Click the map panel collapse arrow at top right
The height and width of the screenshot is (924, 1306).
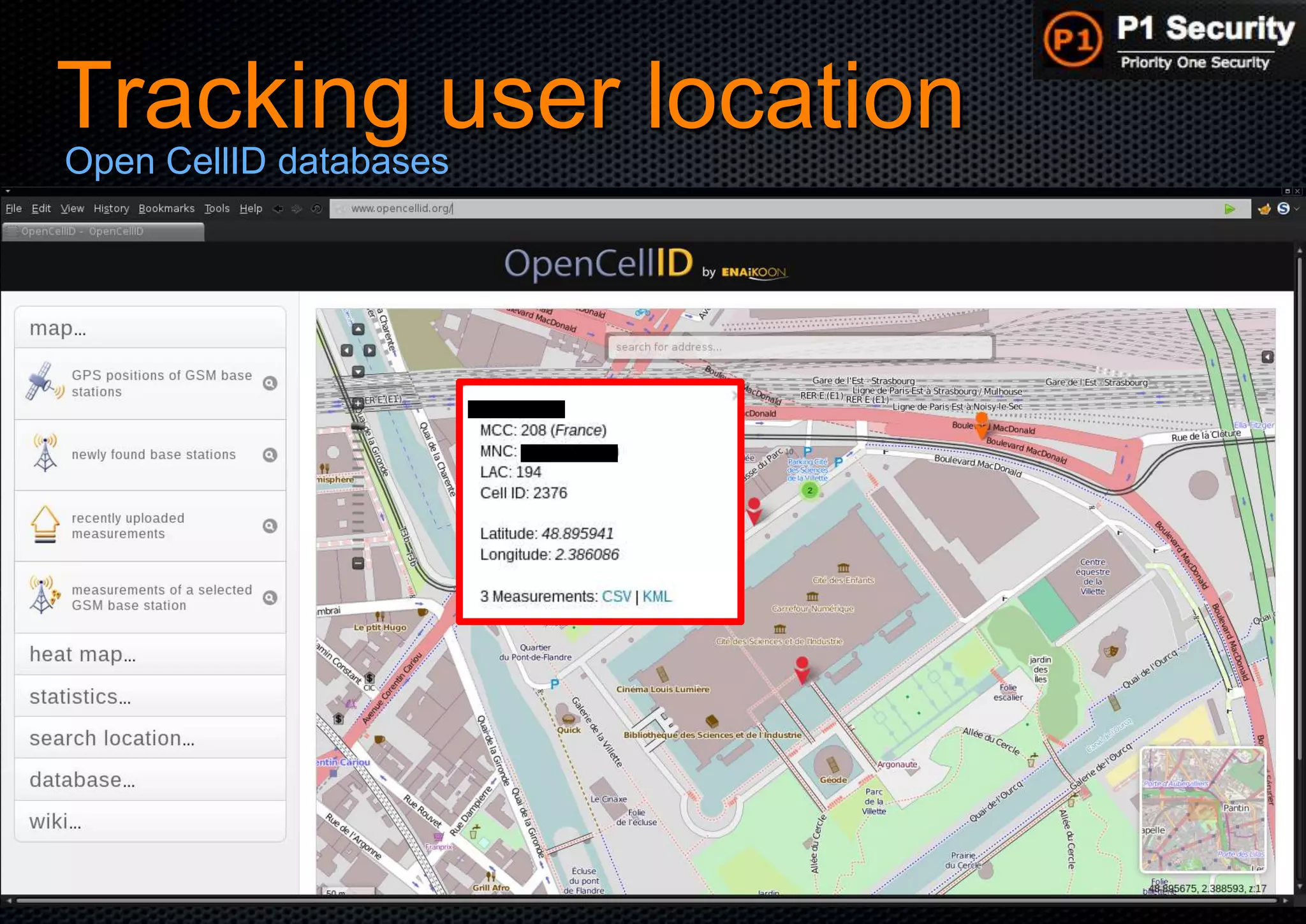pos(1268,357)
